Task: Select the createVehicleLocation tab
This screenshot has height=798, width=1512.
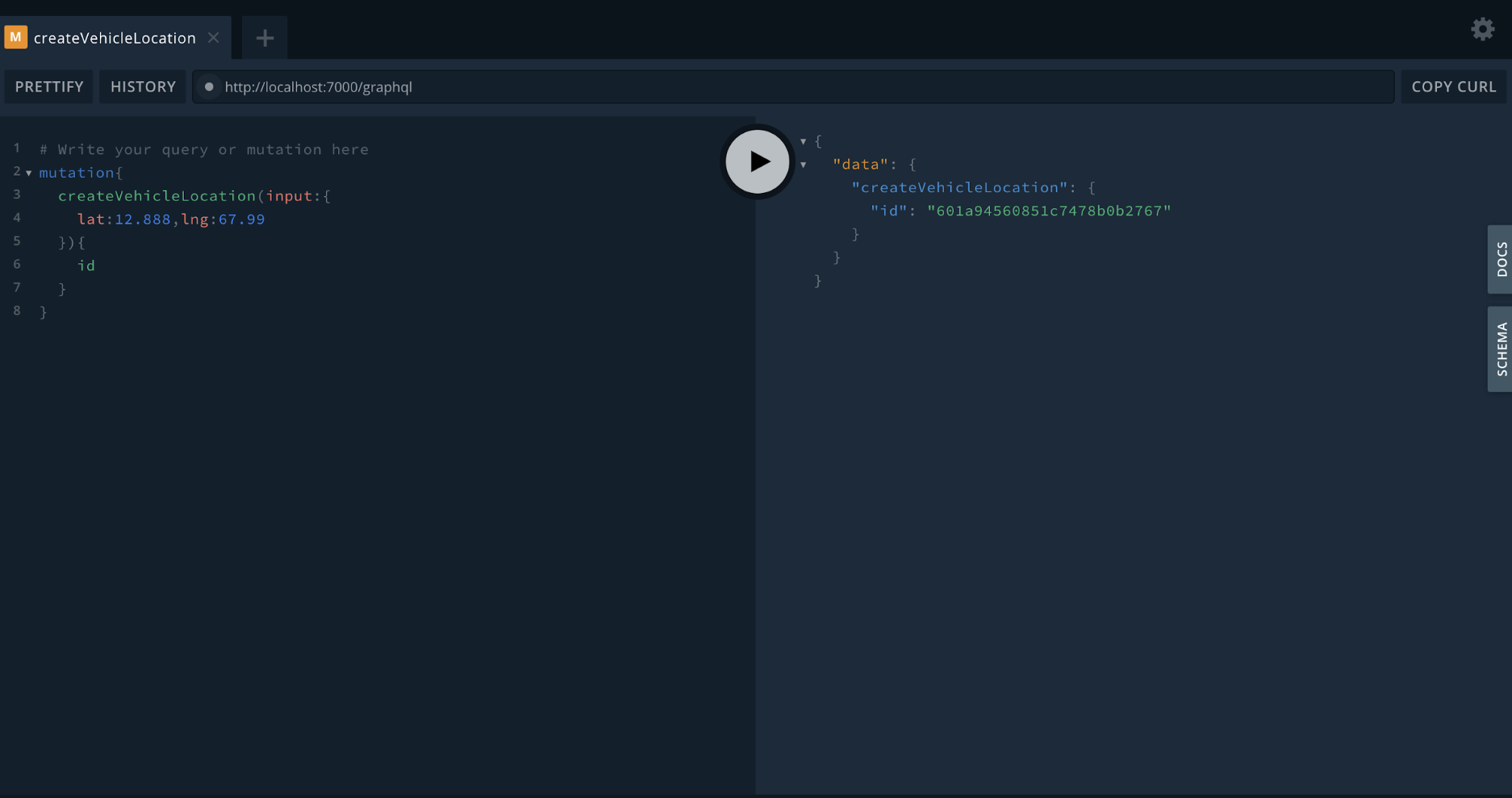Action: pyautogui.click(x=113, y=37)
